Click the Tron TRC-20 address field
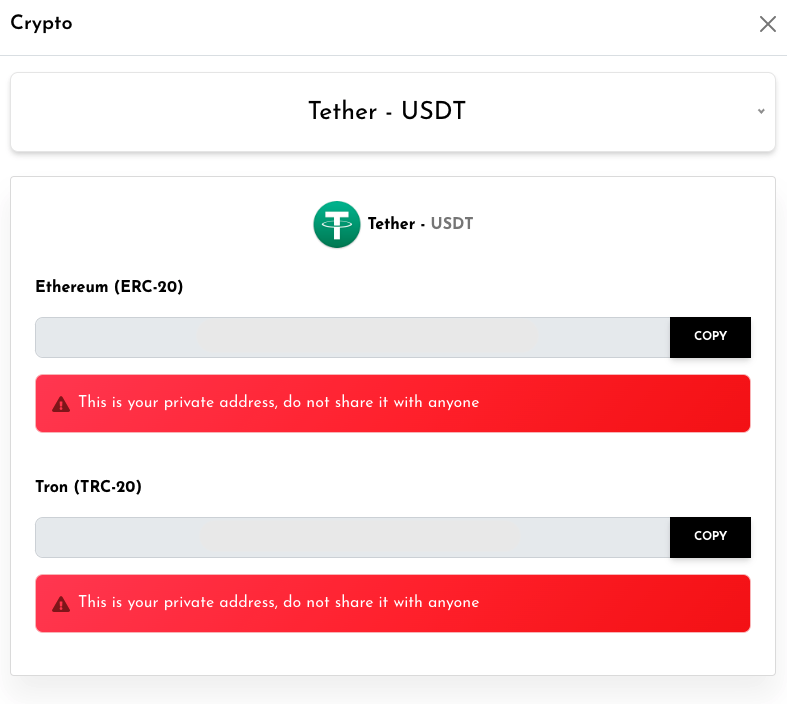 tap(352, 537)
